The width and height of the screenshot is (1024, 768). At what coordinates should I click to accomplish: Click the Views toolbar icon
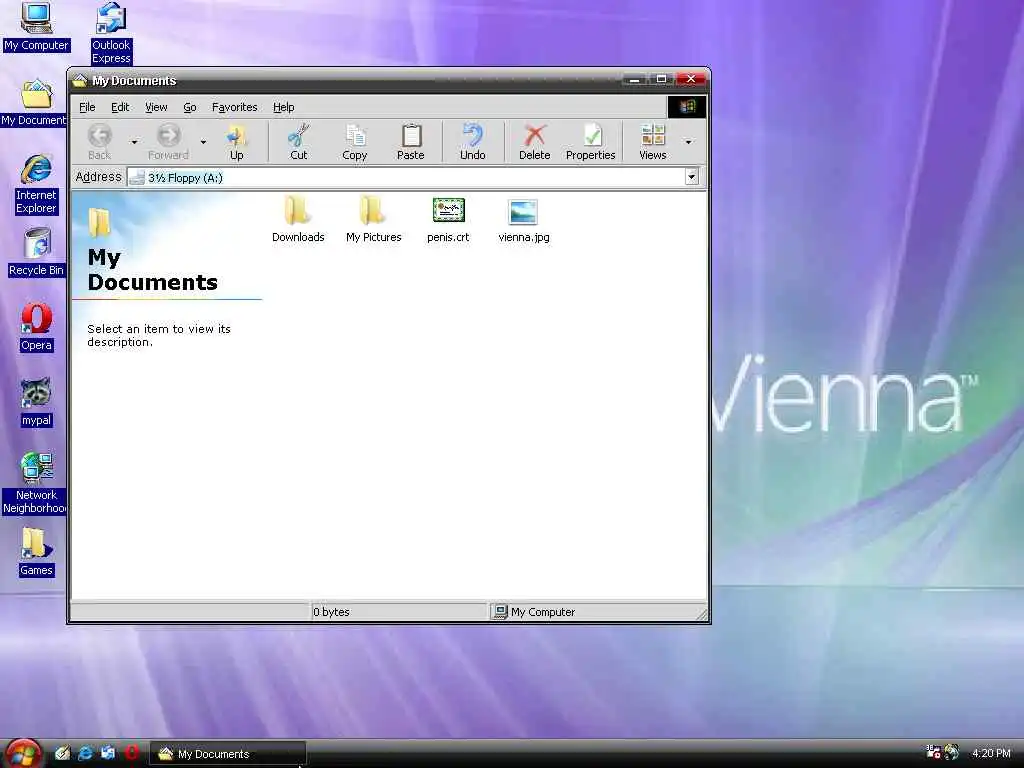coord(652,142)
